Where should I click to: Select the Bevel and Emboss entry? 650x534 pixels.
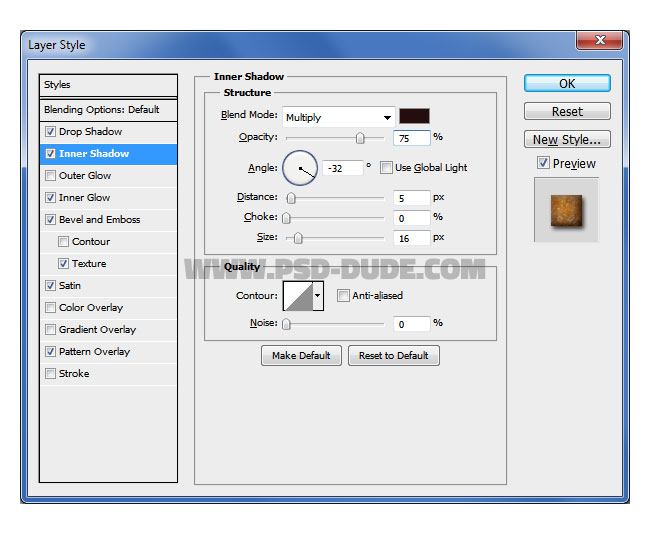tap(99, 220)
